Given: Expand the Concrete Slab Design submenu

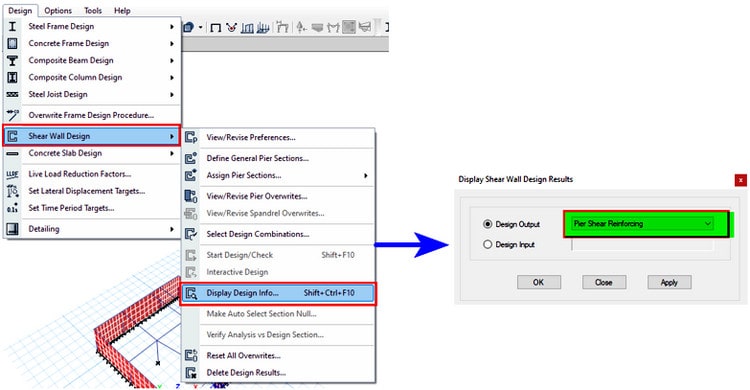Looking at the screenshot, I should pyautogui.click(x=172, y=154).
